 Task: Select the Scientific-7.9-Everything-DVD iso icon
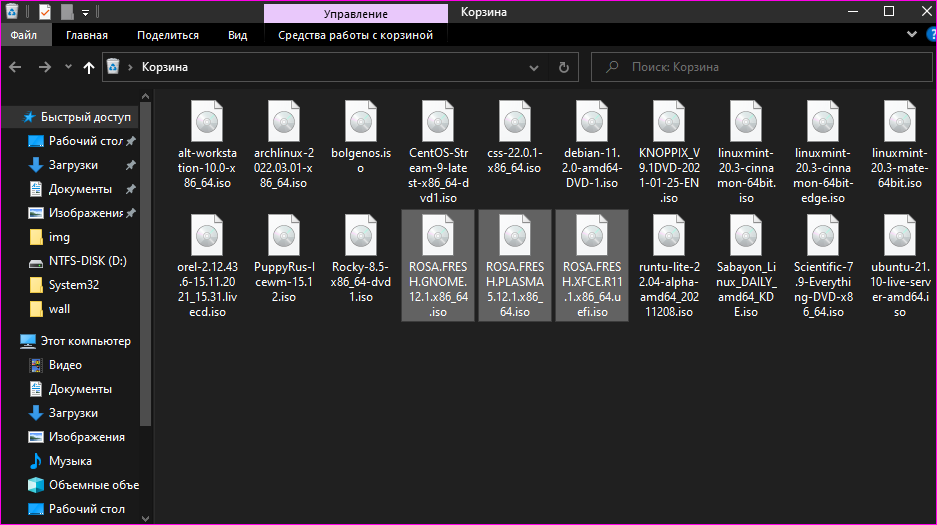[x=823, y=235]
